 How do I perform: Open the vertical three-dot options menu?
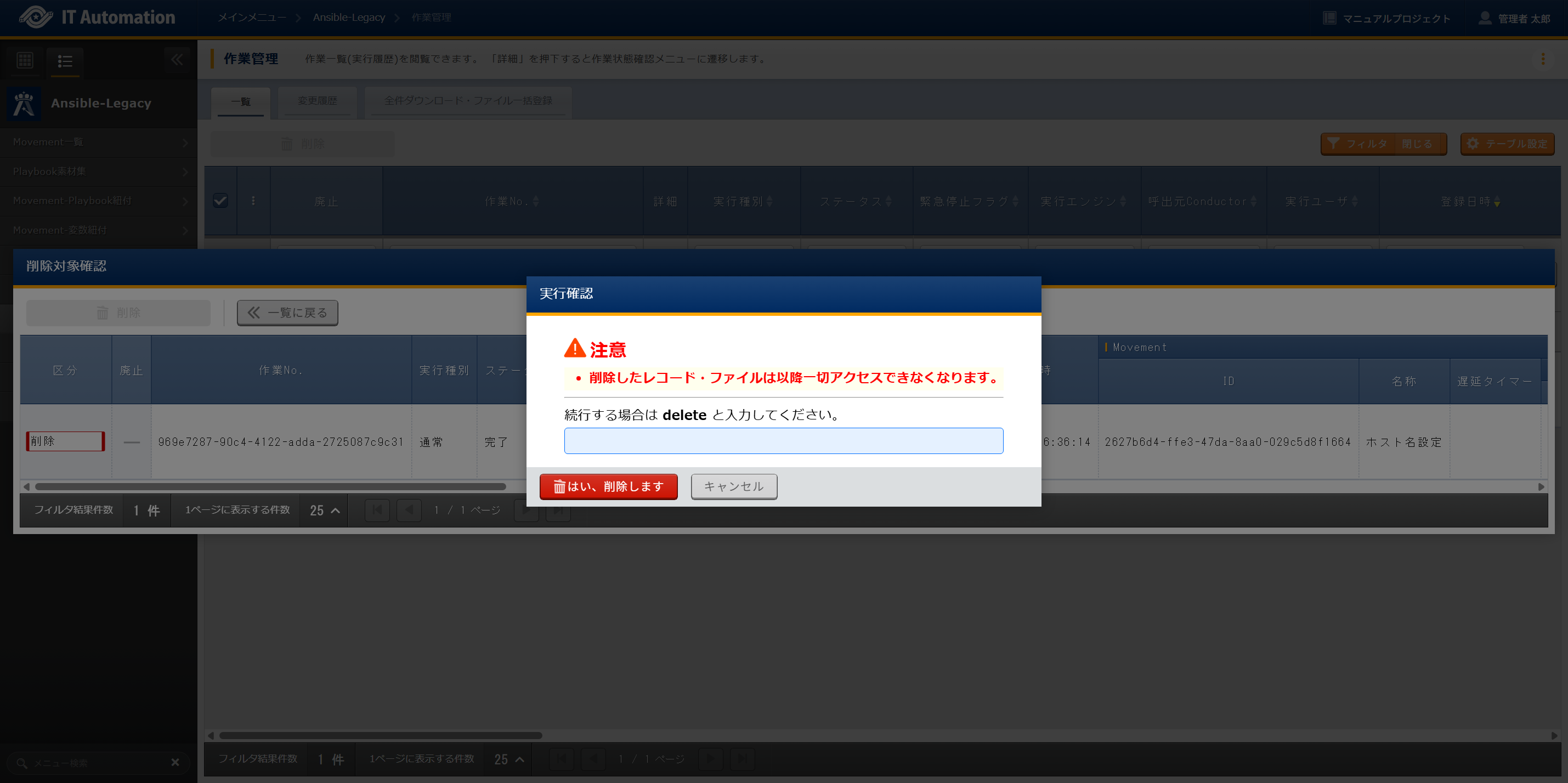tap(1542, 59)
